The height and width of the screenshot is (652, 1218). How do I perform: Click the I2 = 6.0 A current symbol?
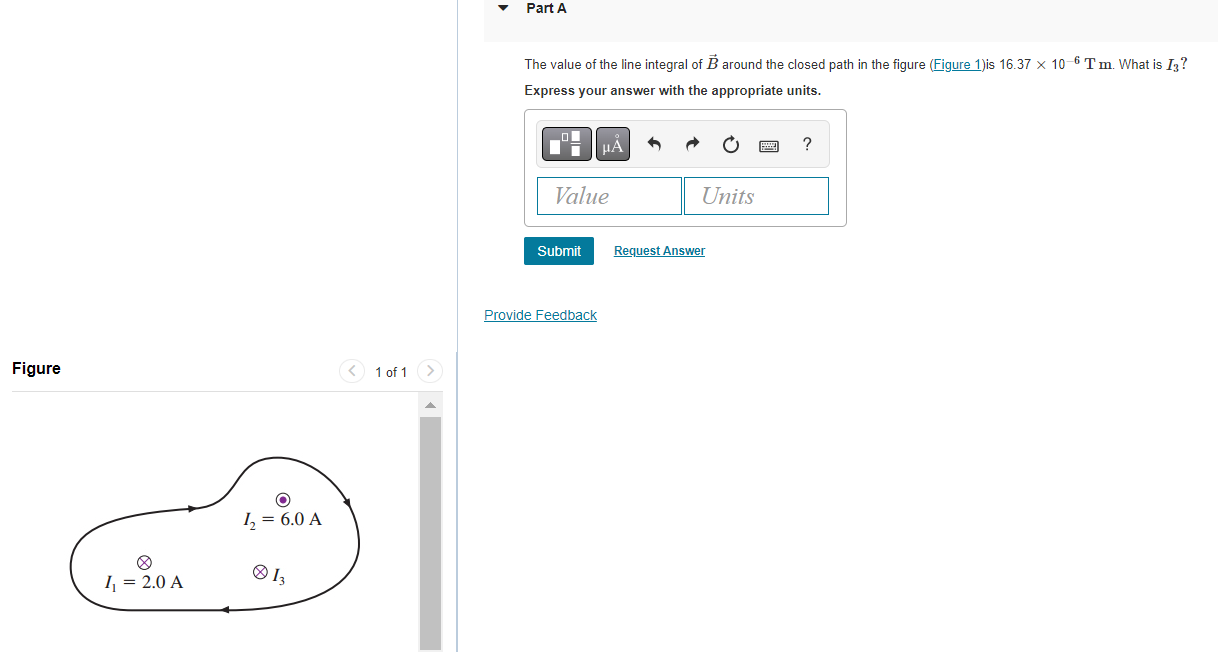[x=283, y=499]
